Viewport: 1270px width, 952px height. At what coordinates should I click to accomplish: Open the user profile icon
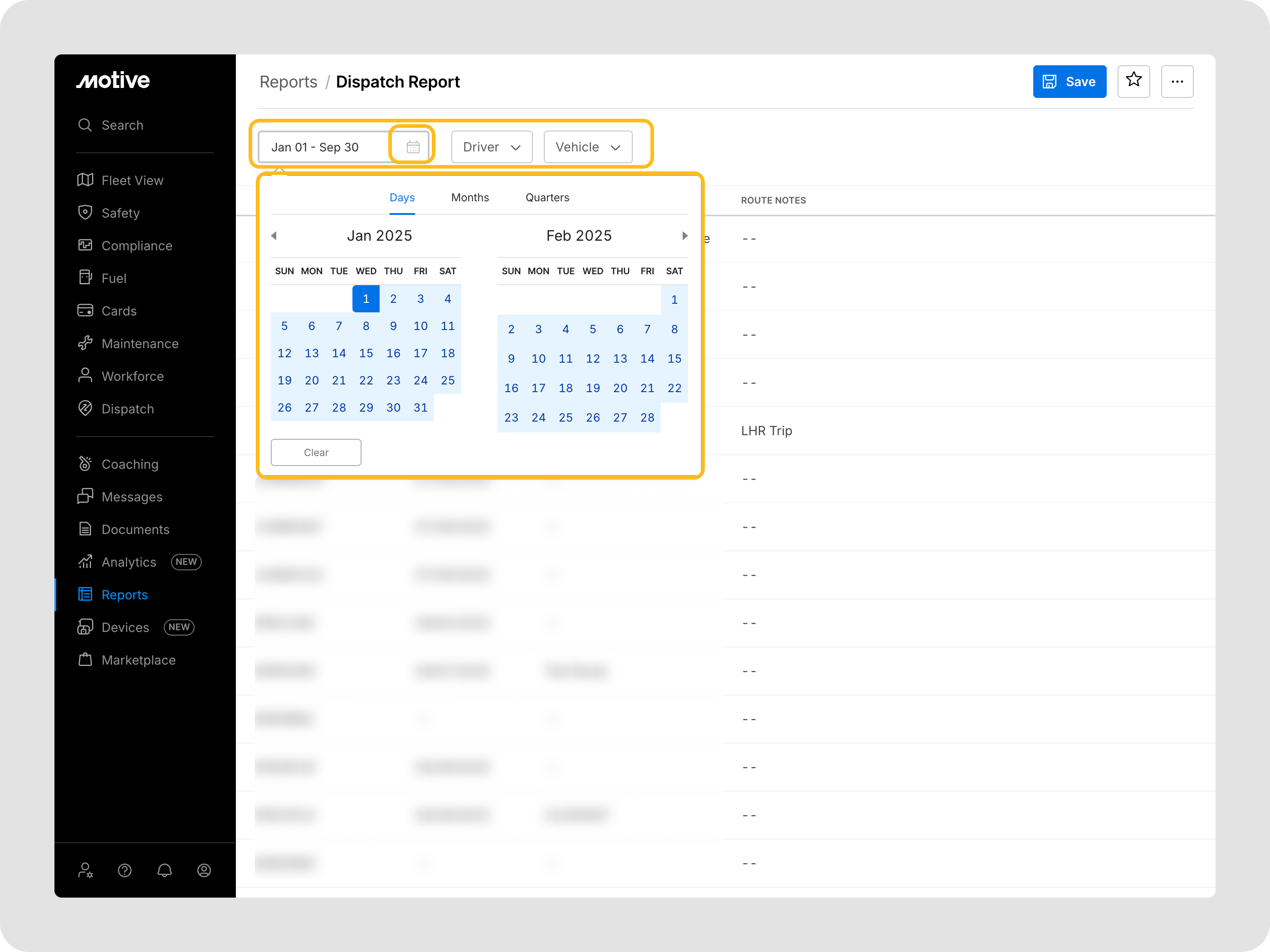pos(204,870)
